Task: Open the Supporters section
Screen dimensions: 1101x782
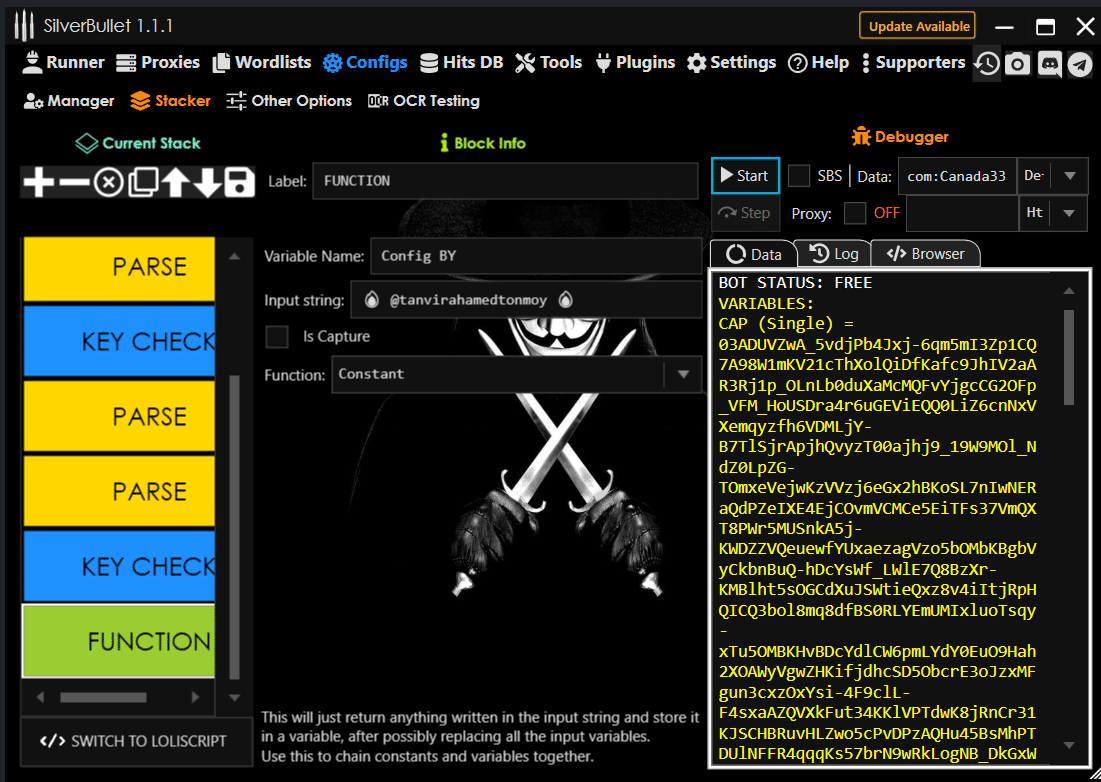Action: click(x=914, y=62)
